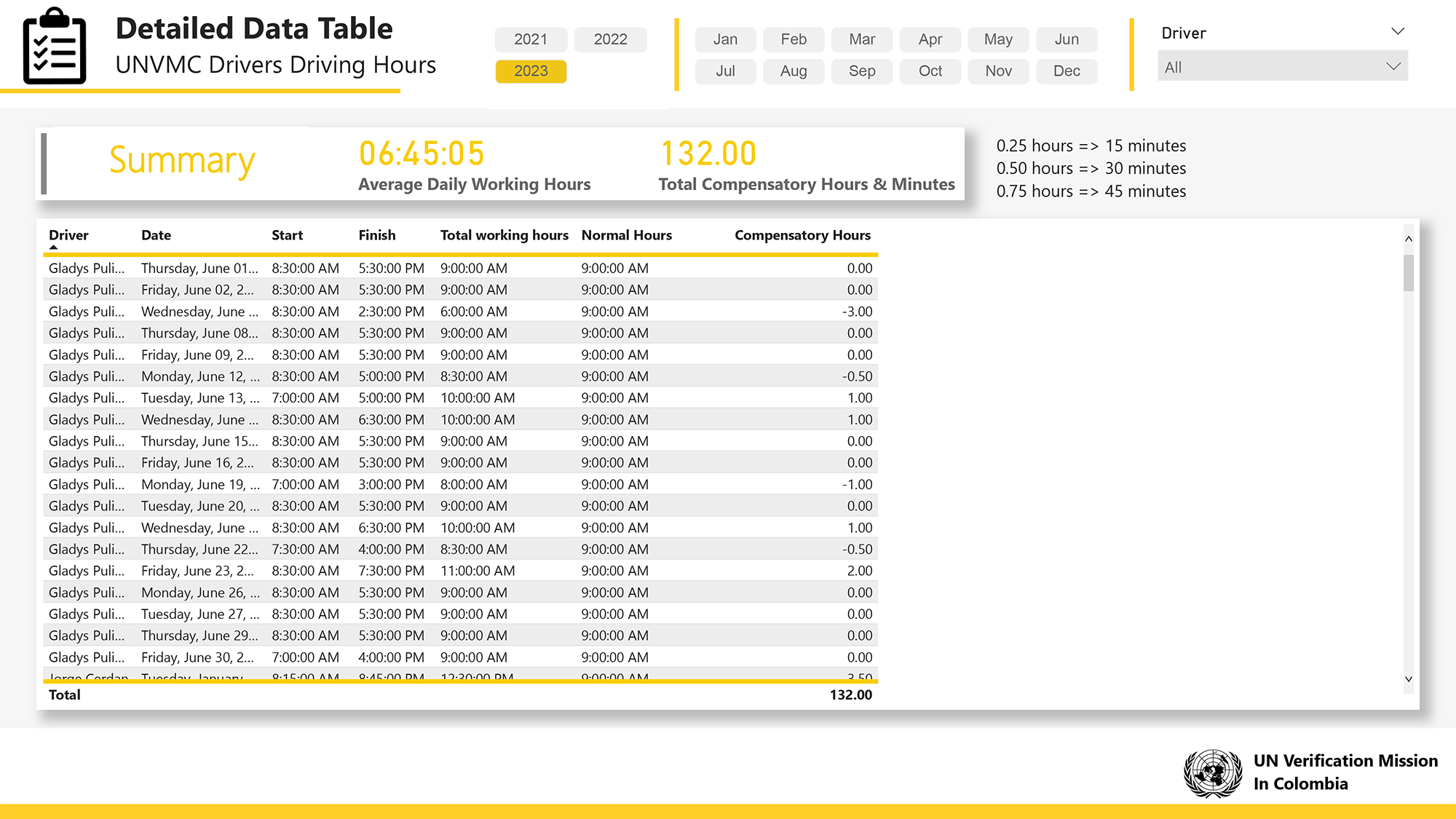Select 'Thursday, June 29...' date cell
The image size is (1456, 819).
[199, 636]
